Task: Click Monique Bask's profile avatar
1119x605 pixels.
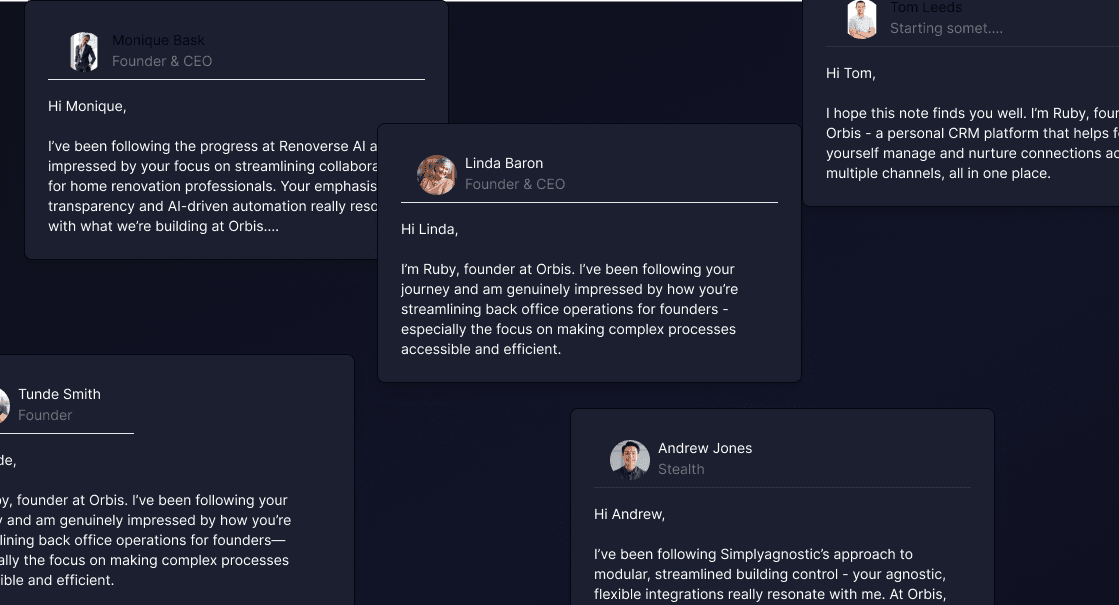Action: point(84,51)
